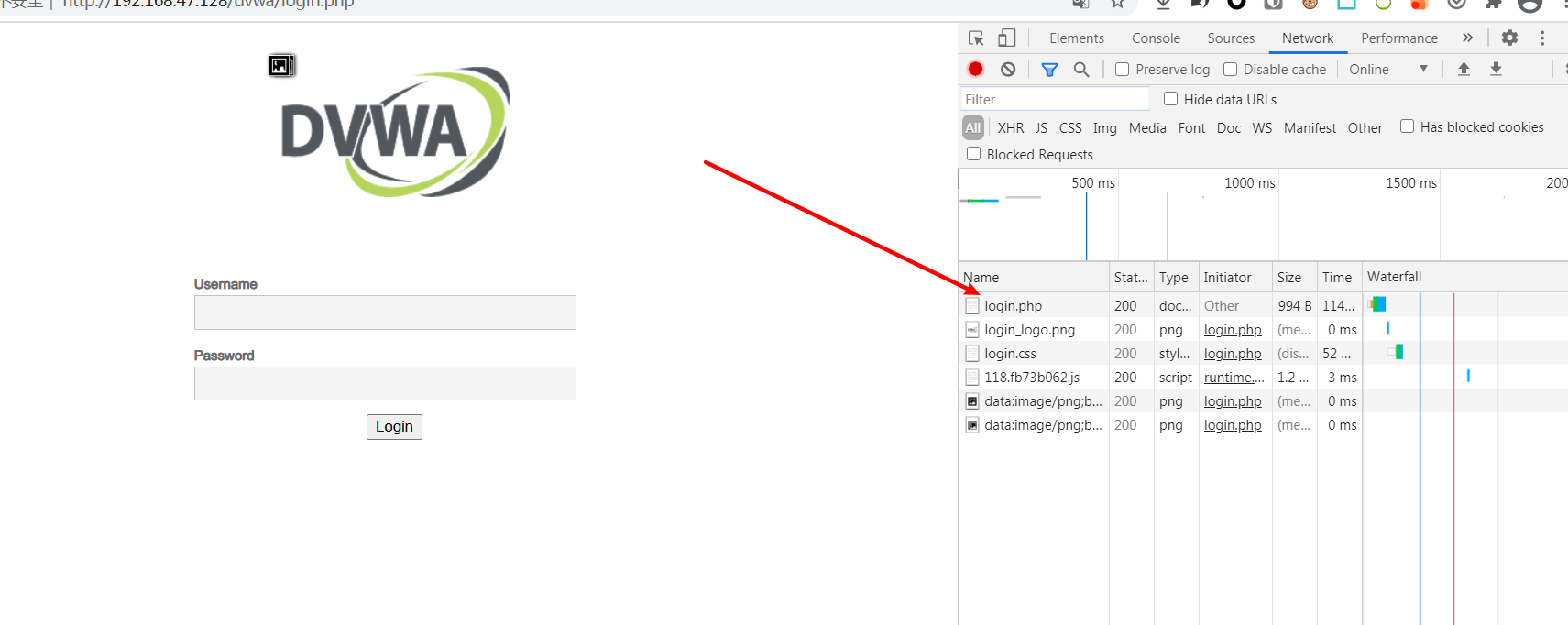1568x625 pixels.
Task: Click the Username input field
Action: point(385,312)
